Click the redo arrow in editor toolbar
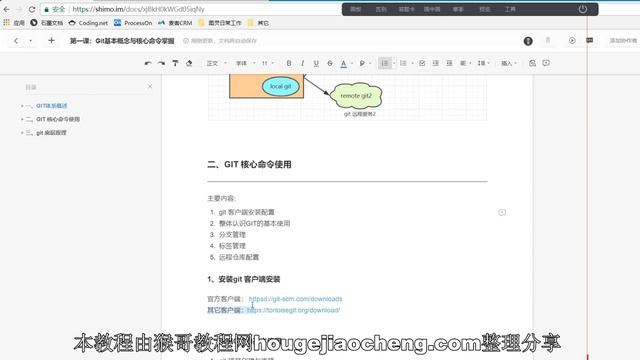 tap(161, 63)
